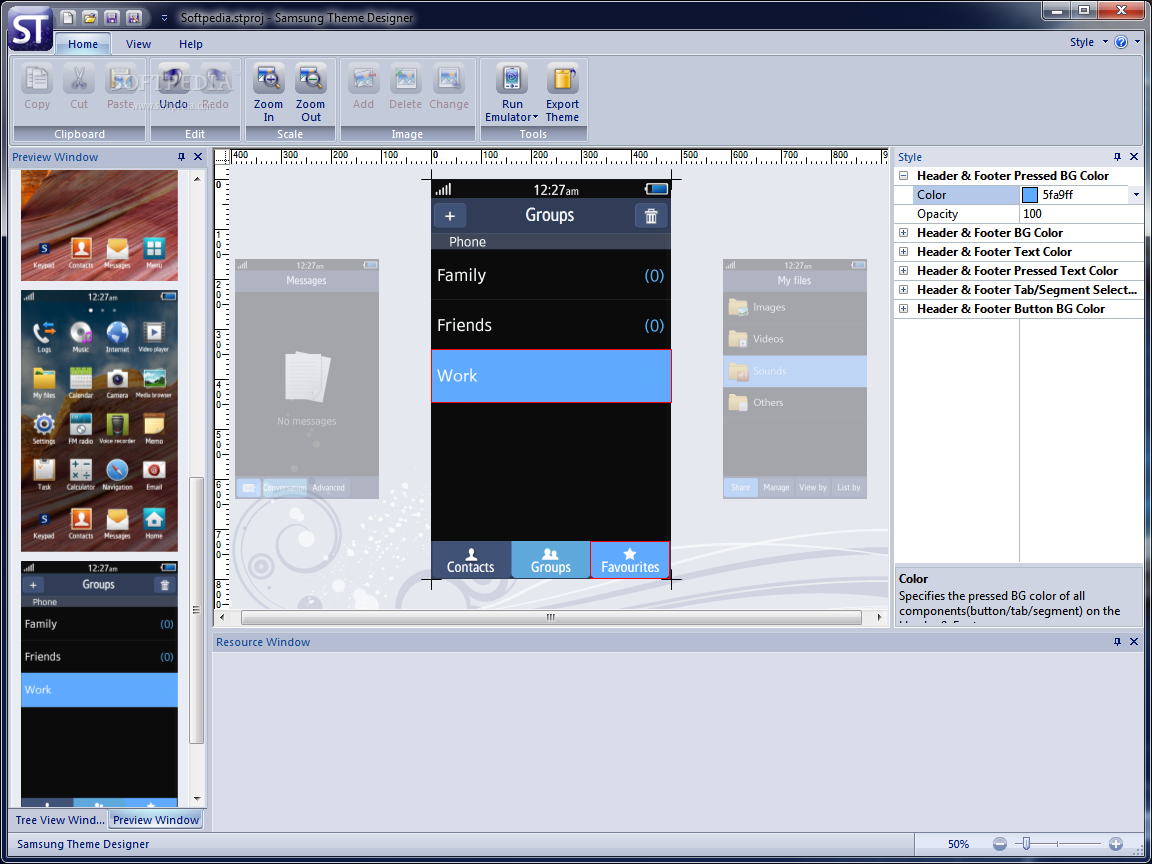Save project with the floppy disk icon
The height and width of the screenshot is (864, 1152).
[x=111, y=18]
